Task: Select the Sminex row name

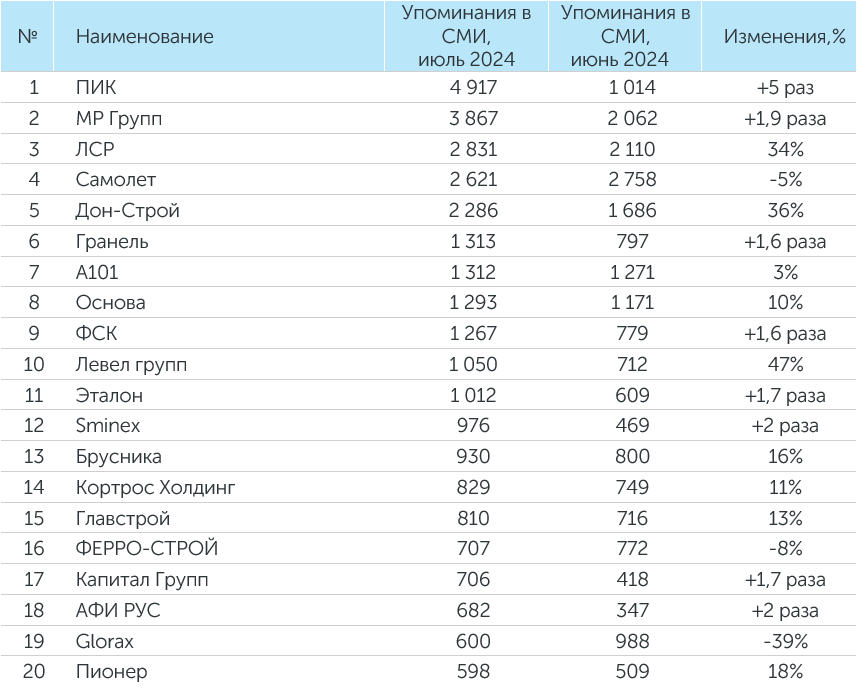Action: 108,425
